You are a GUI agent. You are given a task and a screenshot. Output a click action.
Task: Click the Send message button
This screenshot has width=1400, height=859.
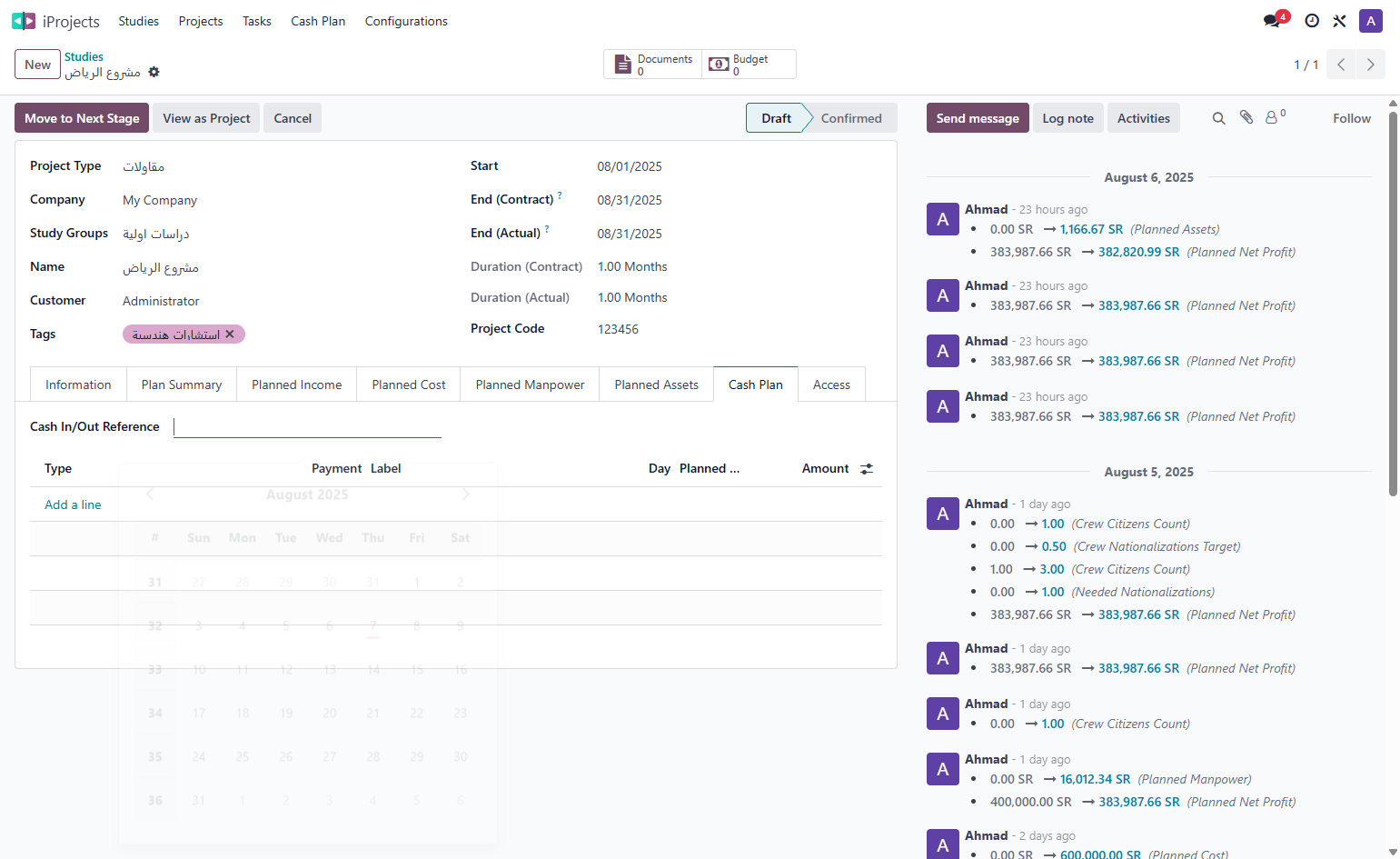point(978,118)
